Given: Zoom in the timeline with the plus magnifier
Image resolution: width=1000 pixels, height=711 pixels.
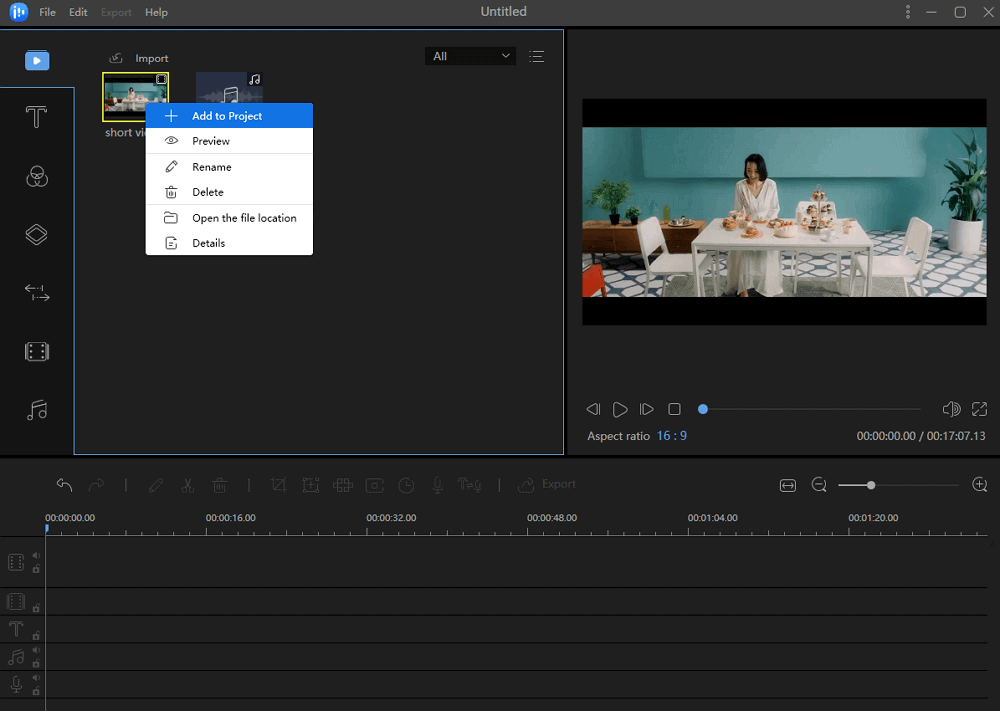Looking at the screenshot, I should coord(979,485).
